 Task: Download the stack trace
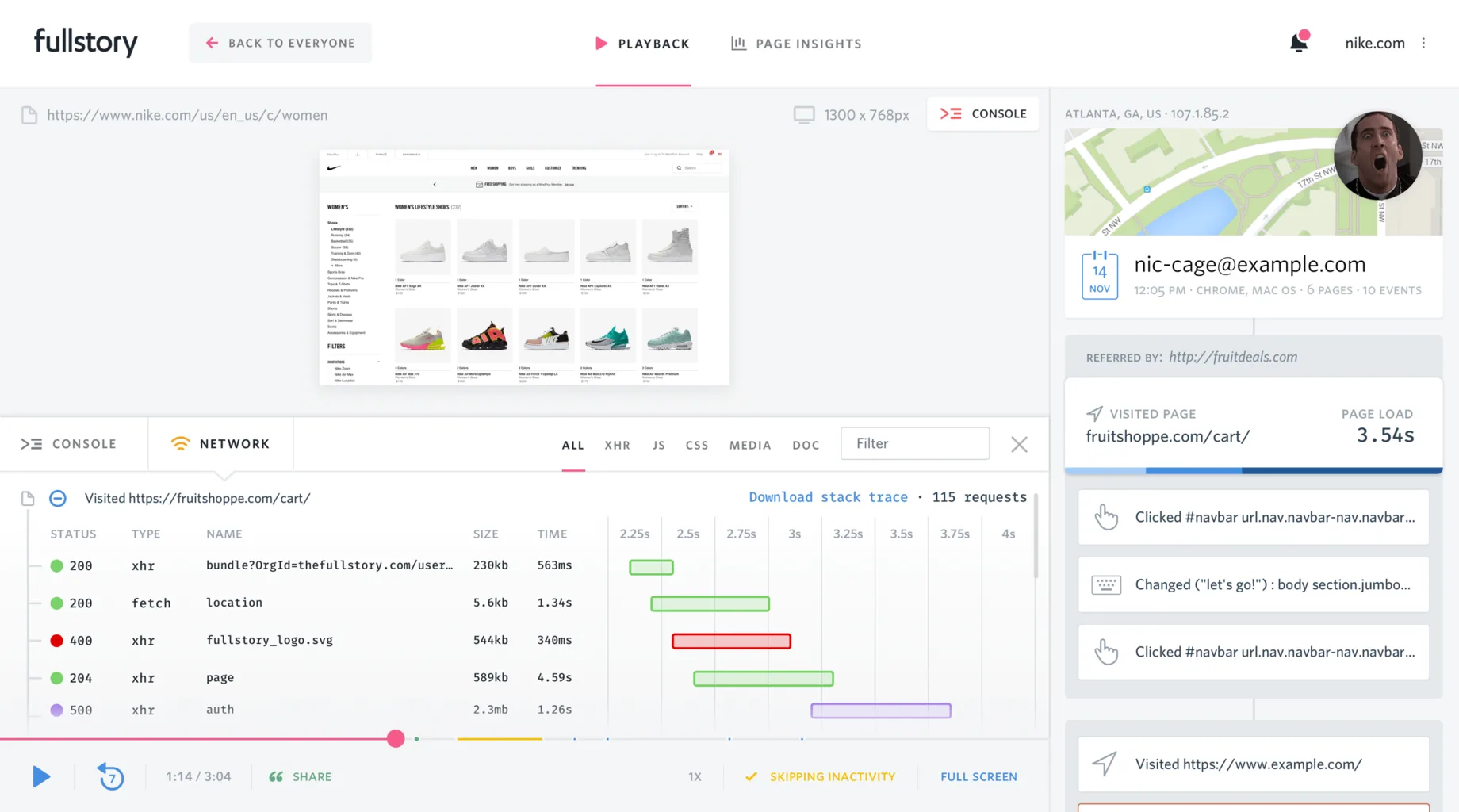(828, 497)
